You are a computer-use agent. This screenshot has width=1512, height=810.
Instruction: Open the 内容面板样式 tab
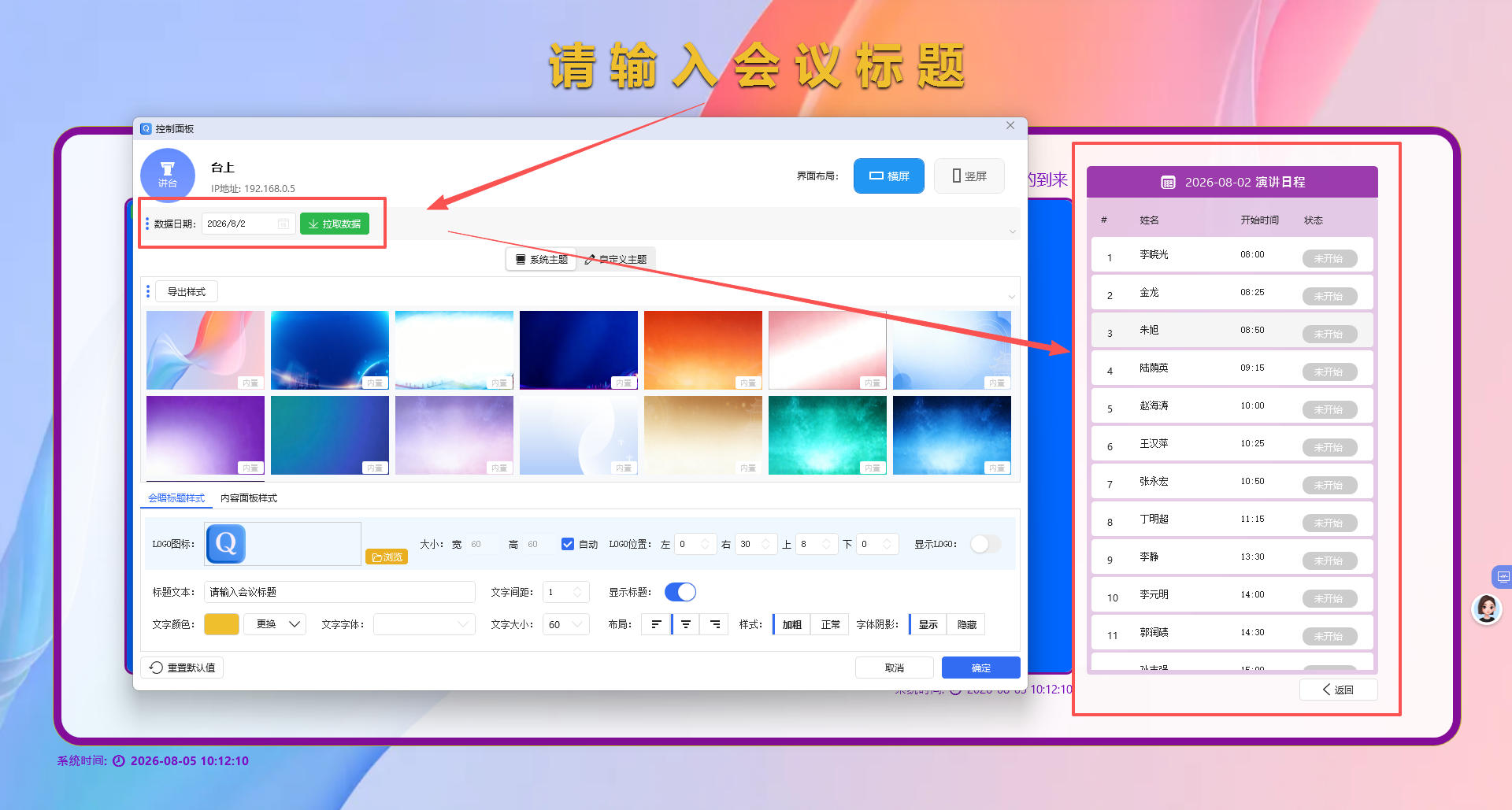pyautogui.click(x=249, y=498)
